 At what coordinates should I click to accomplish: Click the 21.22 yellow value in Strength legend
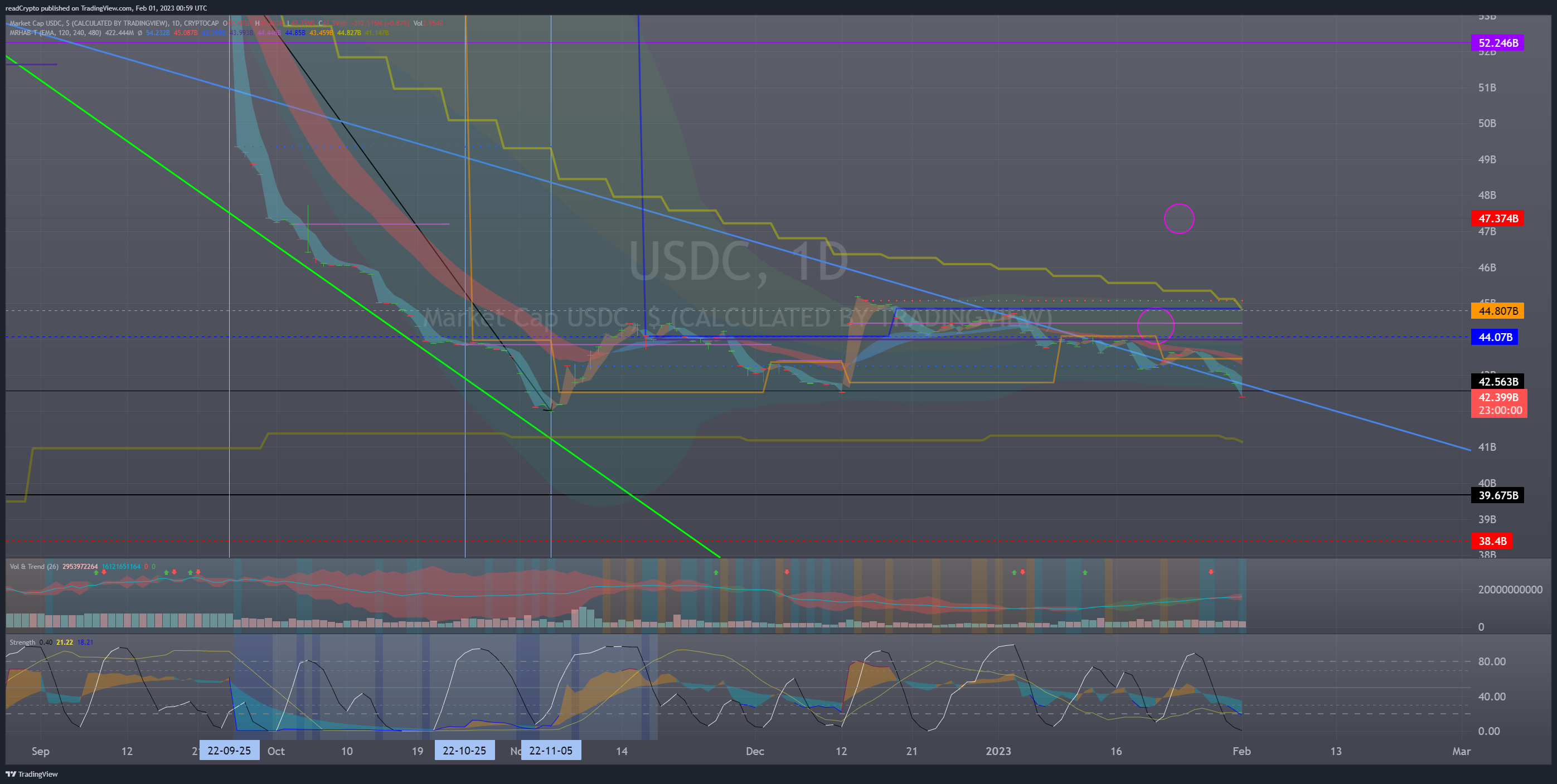tap(64, 642)
